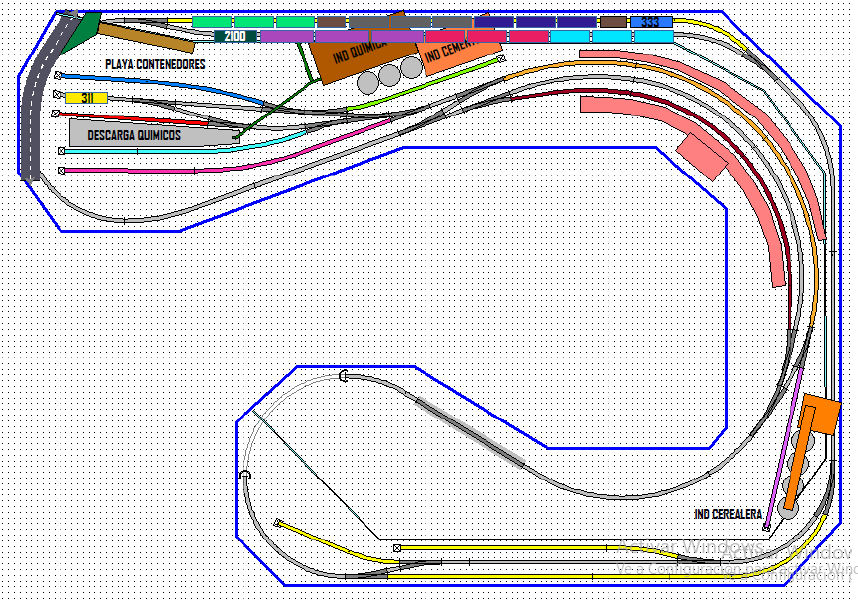Image resolution: width=858 pixels, height=602 pixels.
Task: Click the tunnel portal at loop top
Action: (344, 375)
